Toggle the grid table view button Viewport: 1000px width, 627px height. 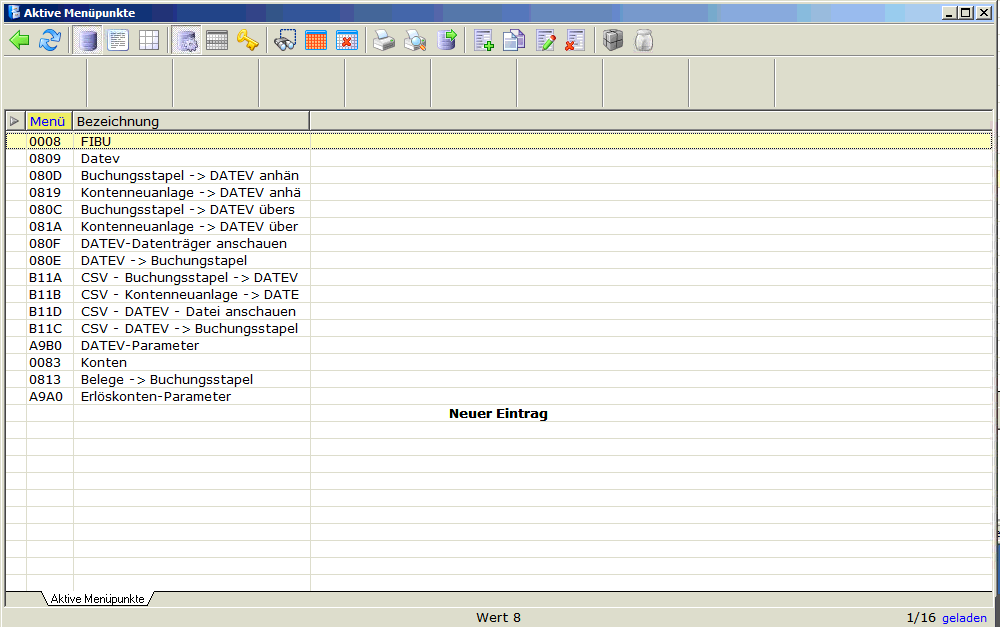148,41
